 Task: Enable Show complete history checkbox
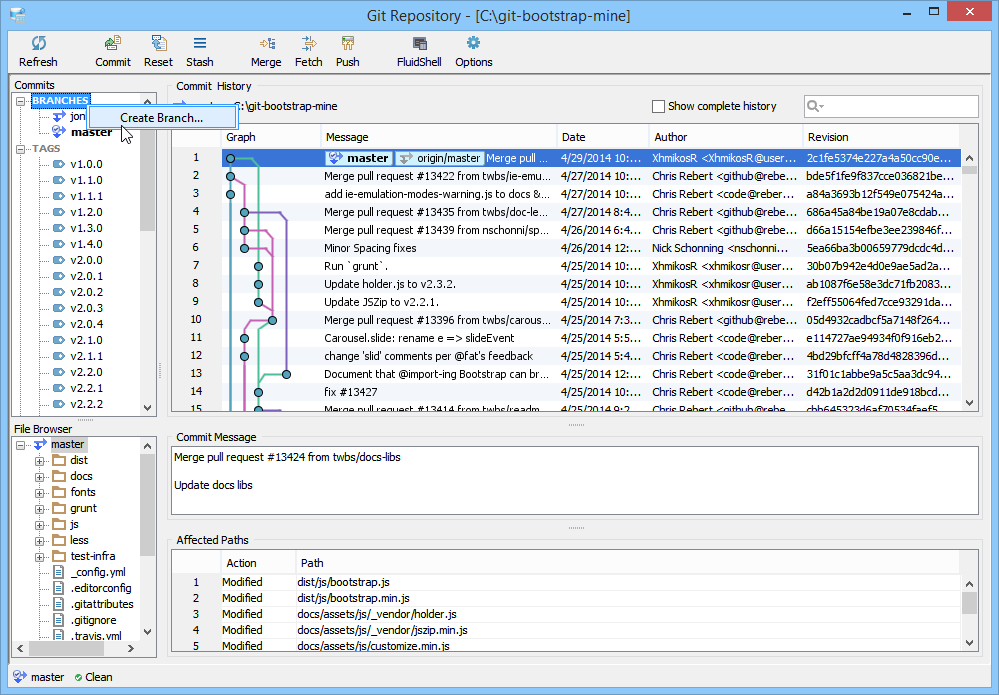point(658,106)
